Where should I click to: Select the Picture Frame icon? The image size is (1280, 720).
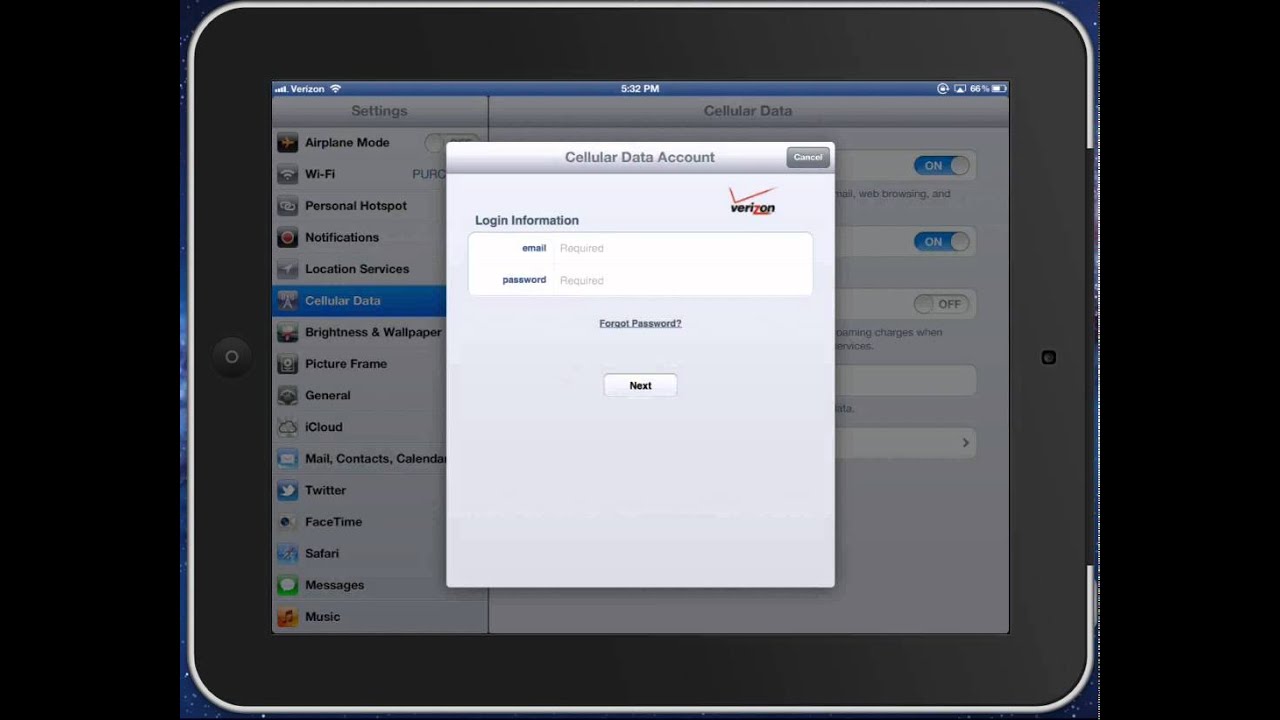[x=288, y=364]
